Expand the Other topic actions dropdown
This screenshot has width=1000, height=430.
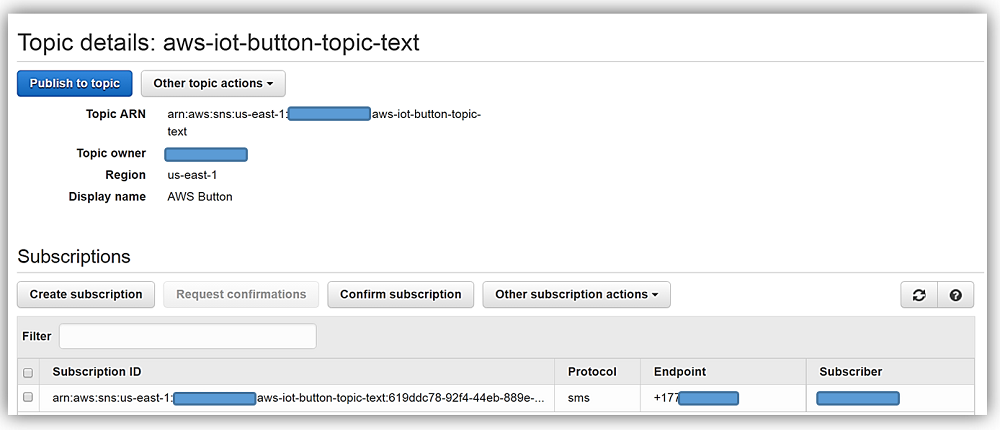[213, 83]
